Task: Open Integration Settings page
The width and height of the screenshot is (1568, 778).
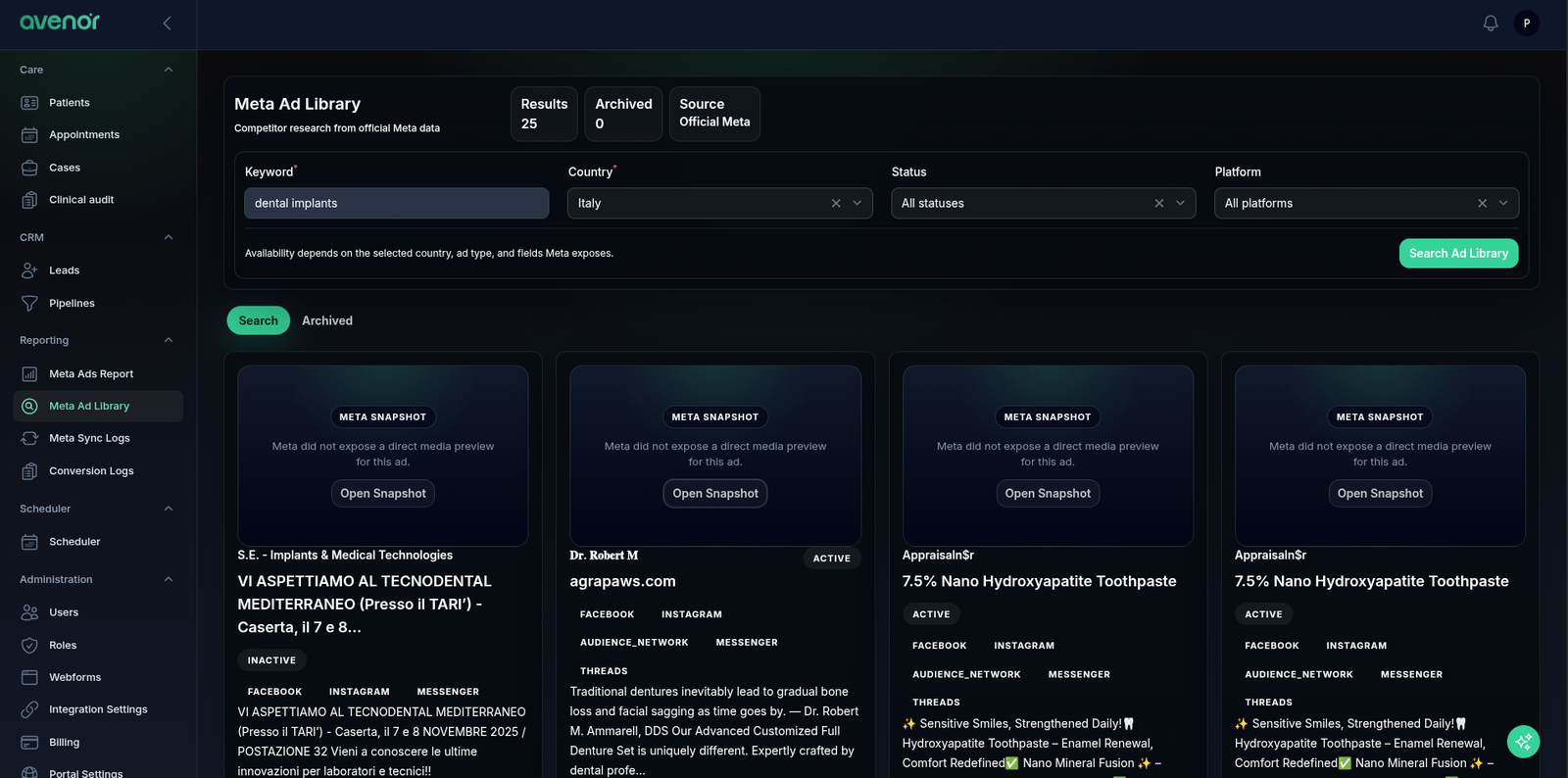Action: tap(98, 709)
